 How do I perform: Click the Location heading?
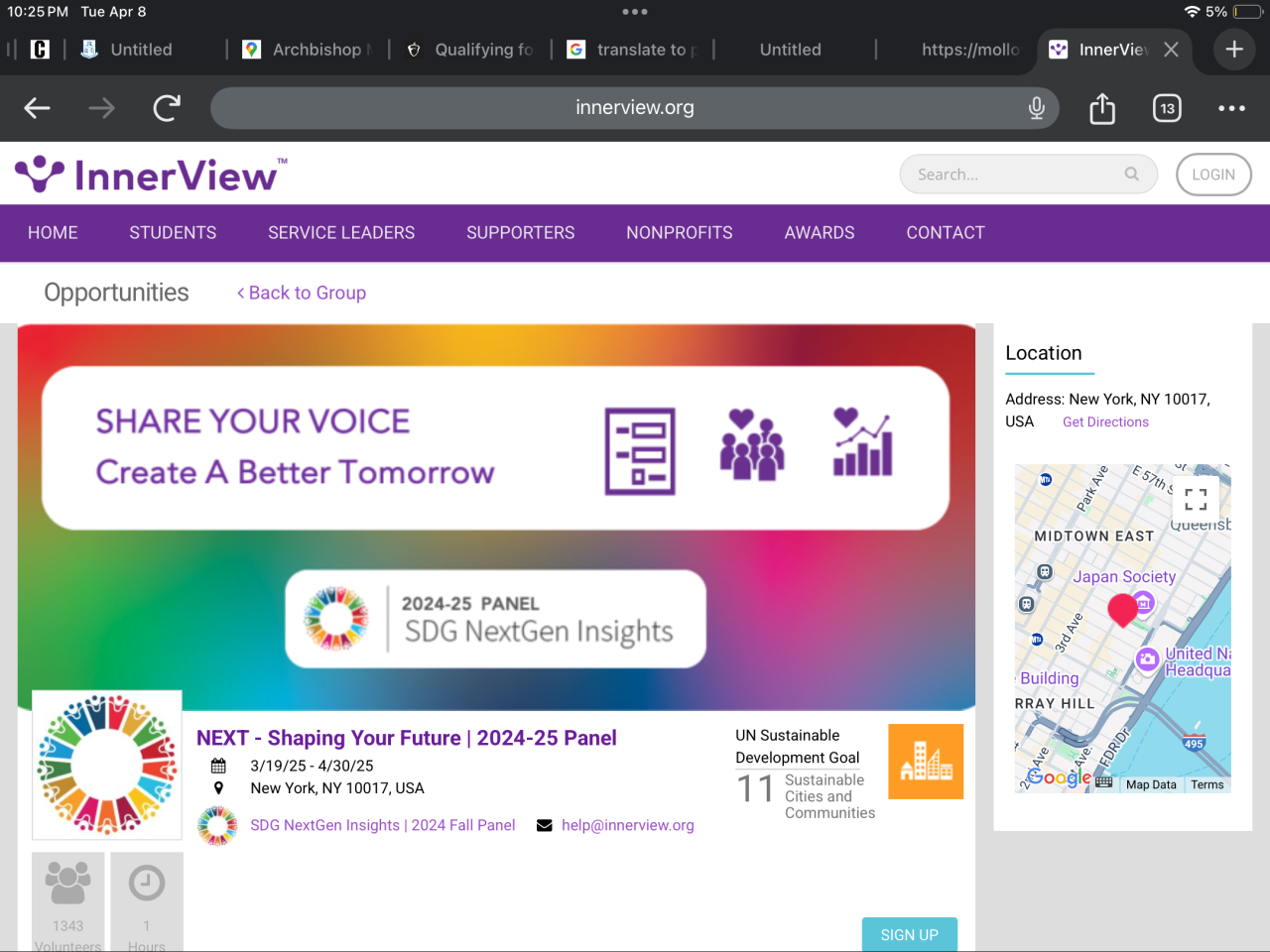click(x=1044, y=353)
